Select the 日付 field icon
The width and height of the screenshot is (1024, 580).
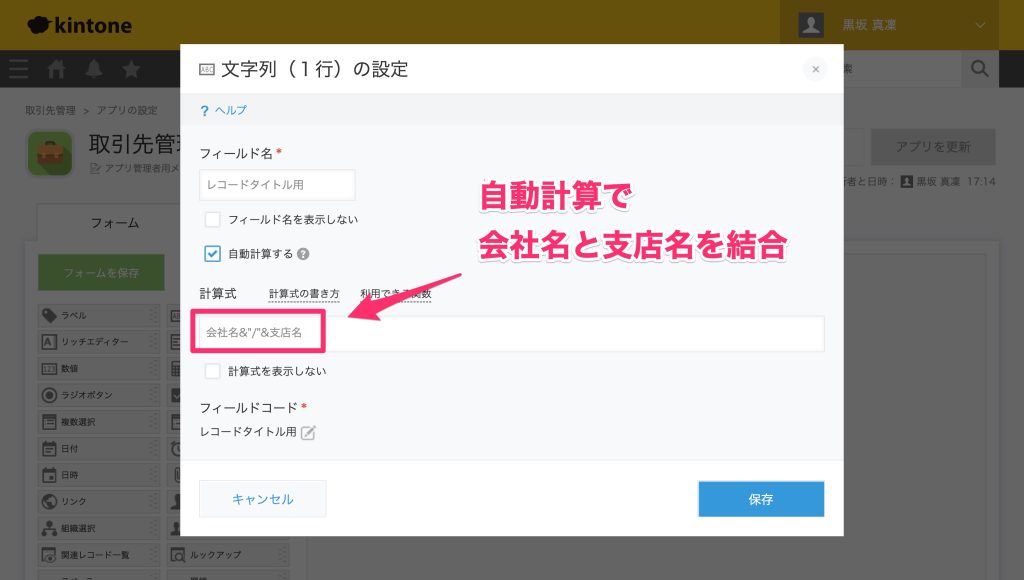pos(49,449)
